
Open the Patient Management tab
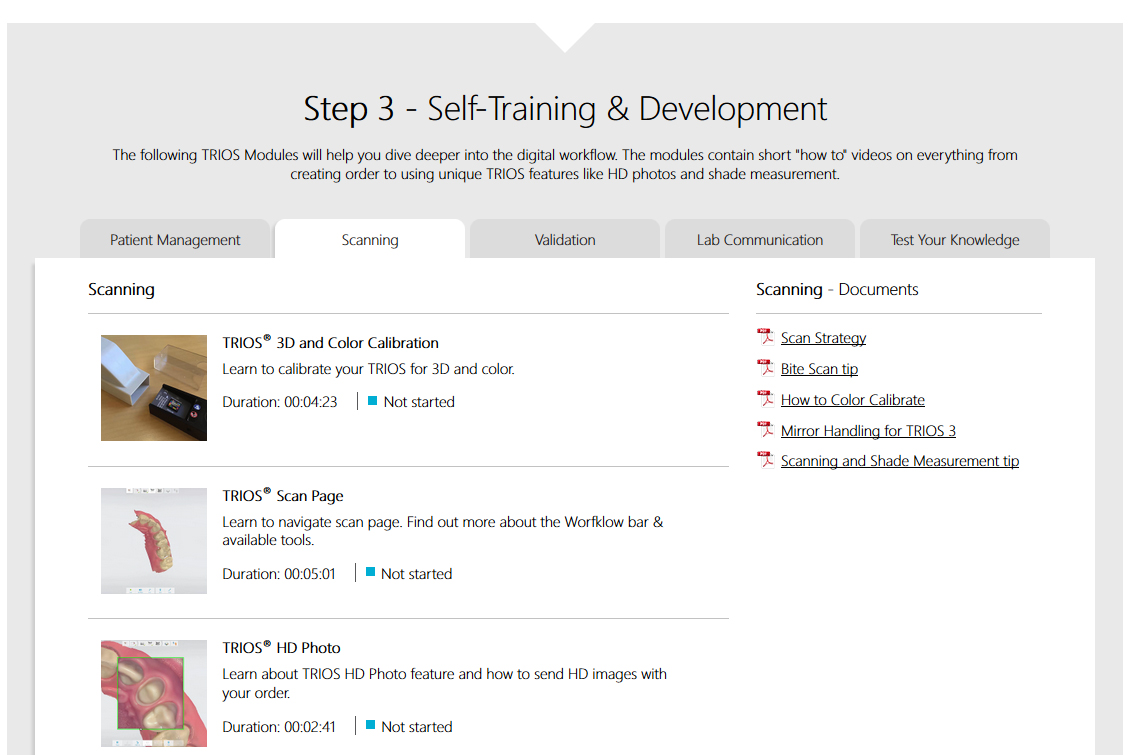coord(175,240)
